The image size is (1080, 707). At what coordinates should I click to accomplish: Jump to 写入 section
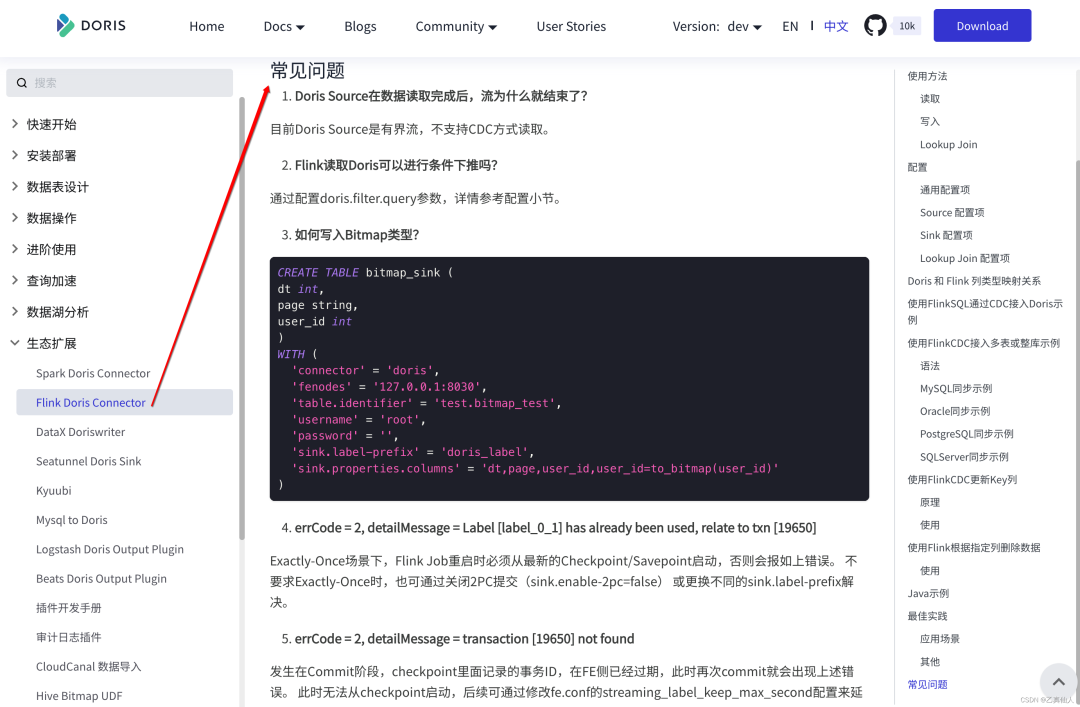(930, 121)
